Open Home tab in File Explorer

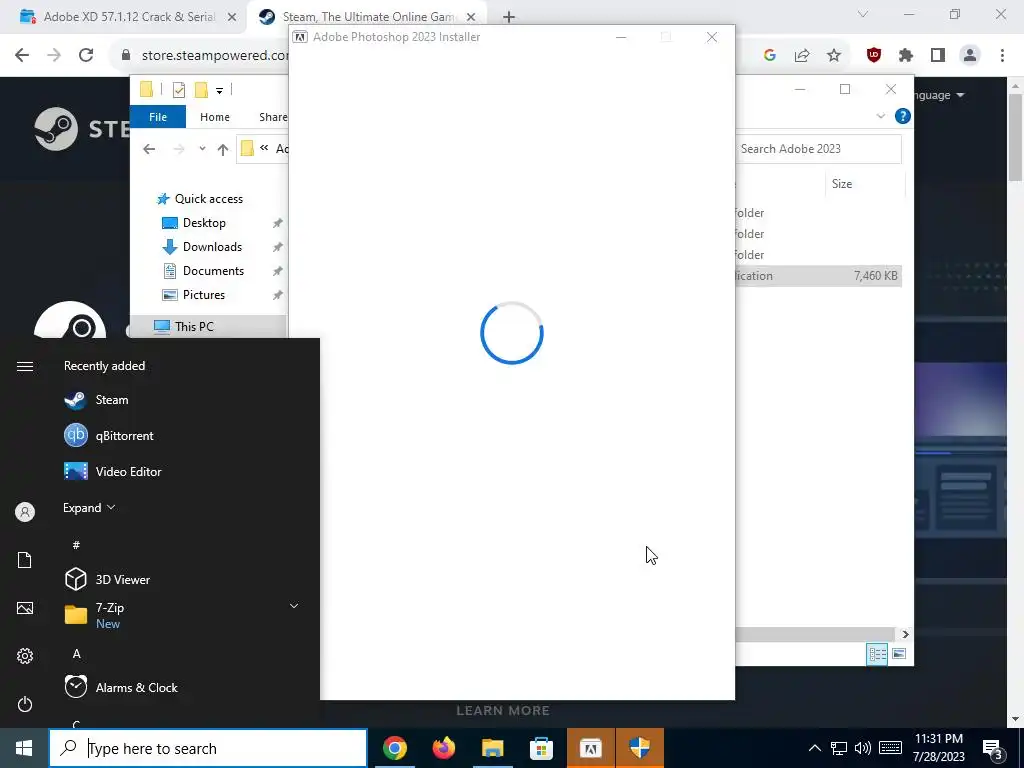(x=215, y=117)
